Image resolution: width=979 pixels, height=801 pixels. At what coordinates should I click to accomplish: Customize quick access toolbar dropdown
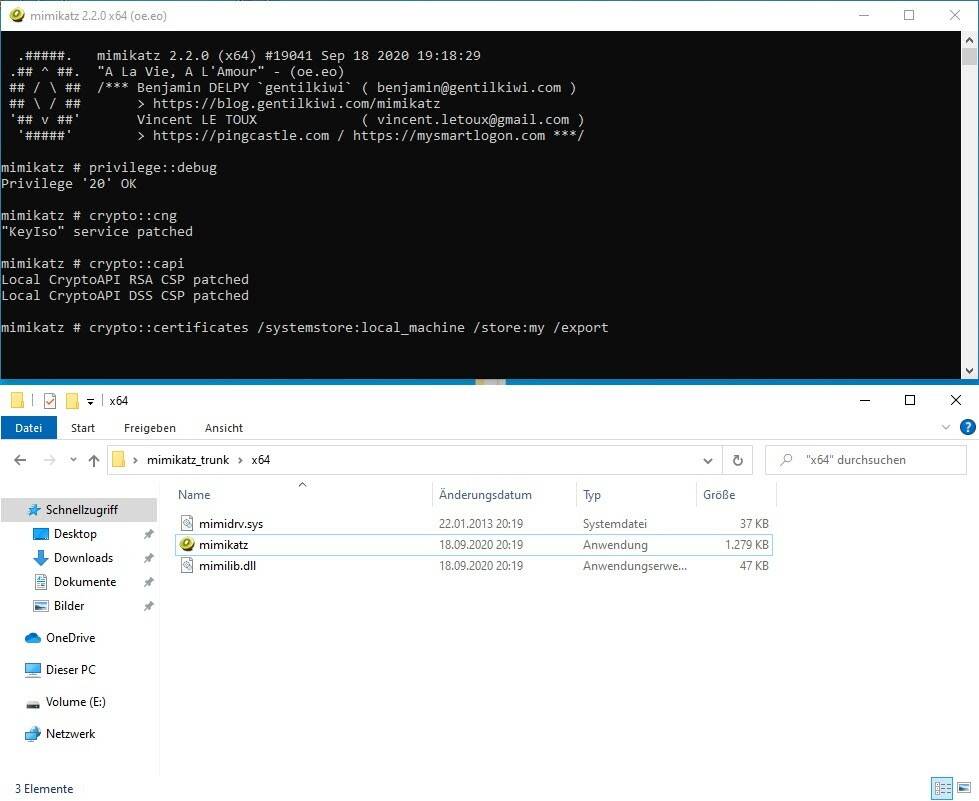(90, 401)
